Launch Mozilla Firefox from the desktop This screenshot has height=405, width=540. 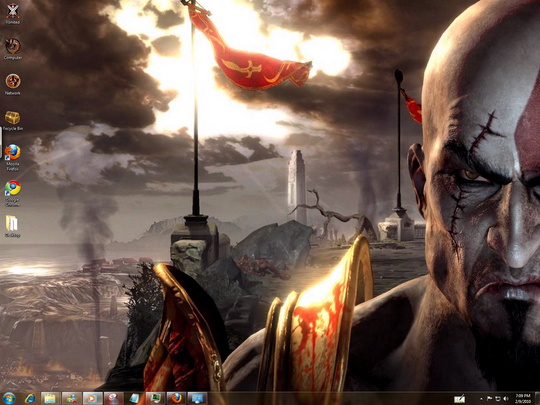click(x=13, y=157)
